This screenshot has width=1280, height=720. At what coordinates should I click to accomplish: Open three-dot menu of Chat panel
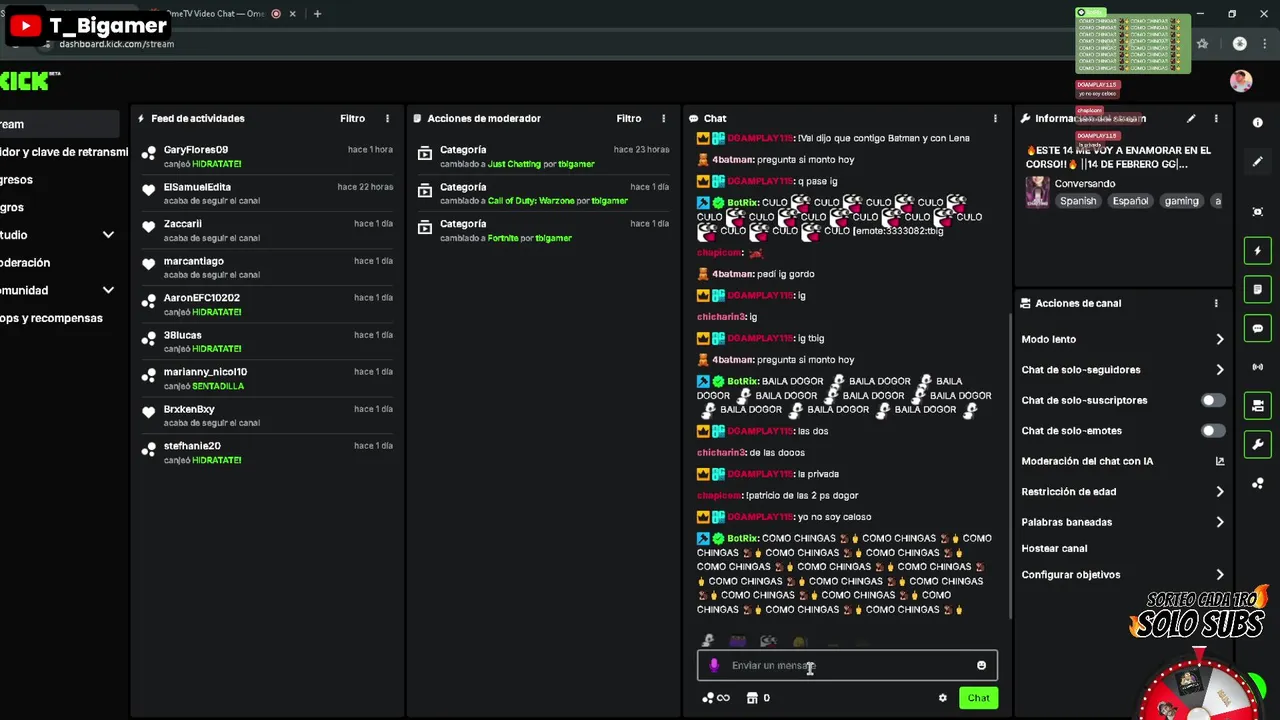coord(995,118)
